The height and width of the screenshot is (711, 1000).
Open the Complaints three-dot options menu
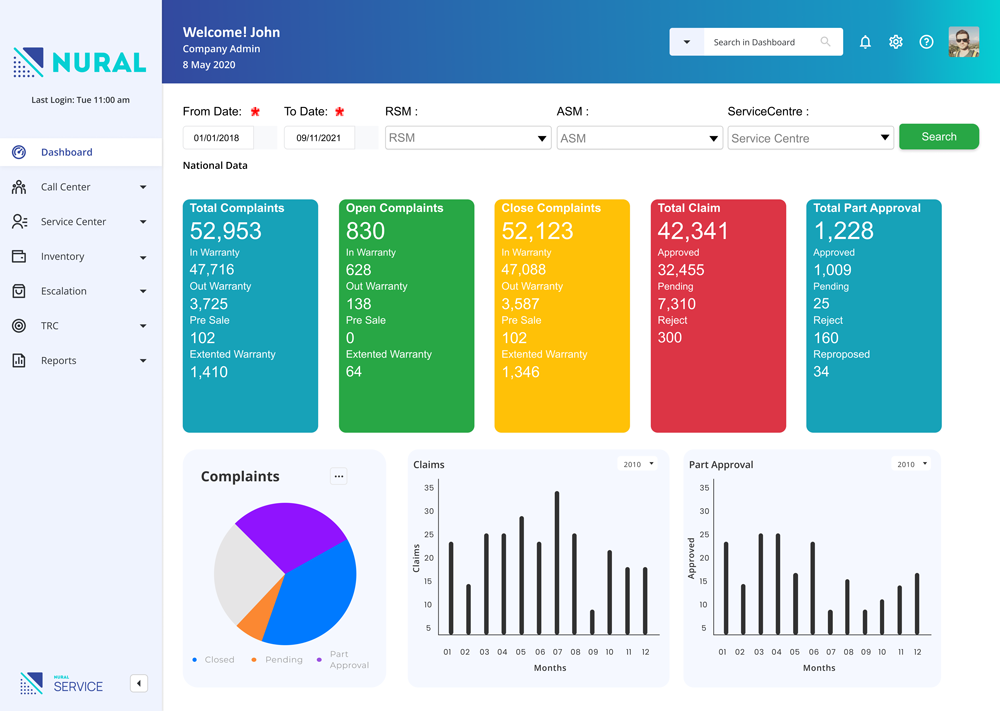(338, 476)
